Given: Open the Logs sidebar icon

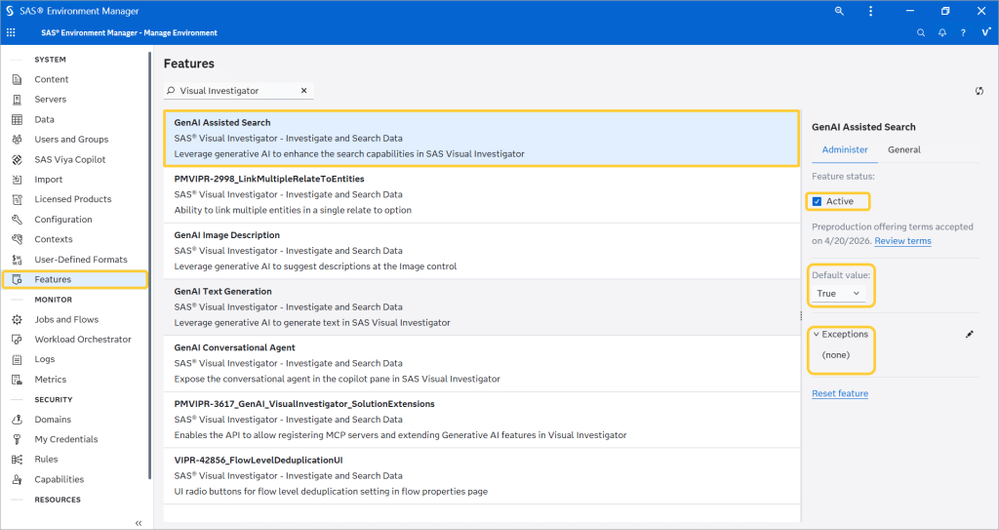Looking at the screenshot, I should coord(17,360).
